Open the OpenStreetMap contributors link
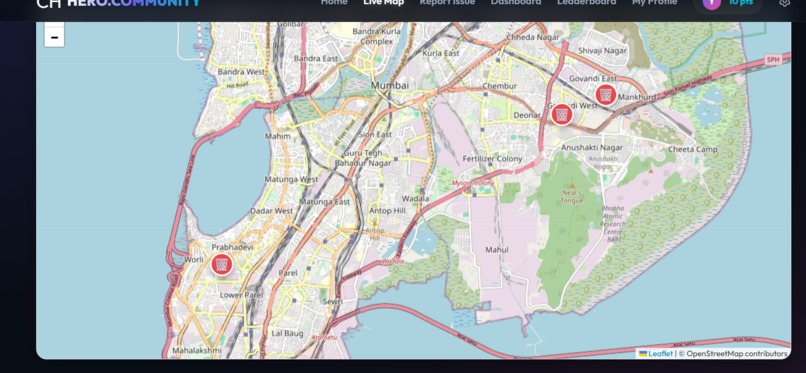The image size is (806, 373). (736, 353)
